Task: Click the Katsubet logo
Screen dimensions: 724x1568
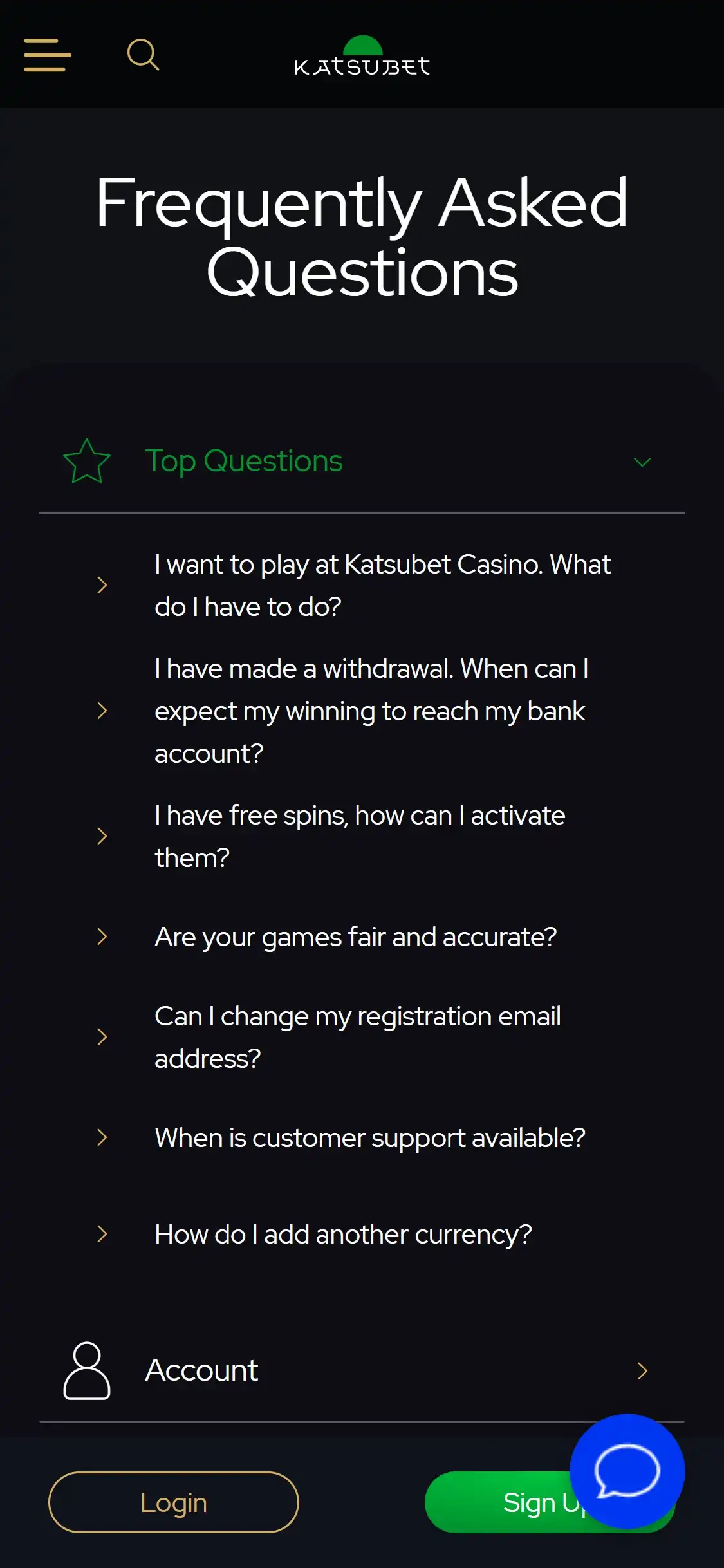Action: [362, 57]
